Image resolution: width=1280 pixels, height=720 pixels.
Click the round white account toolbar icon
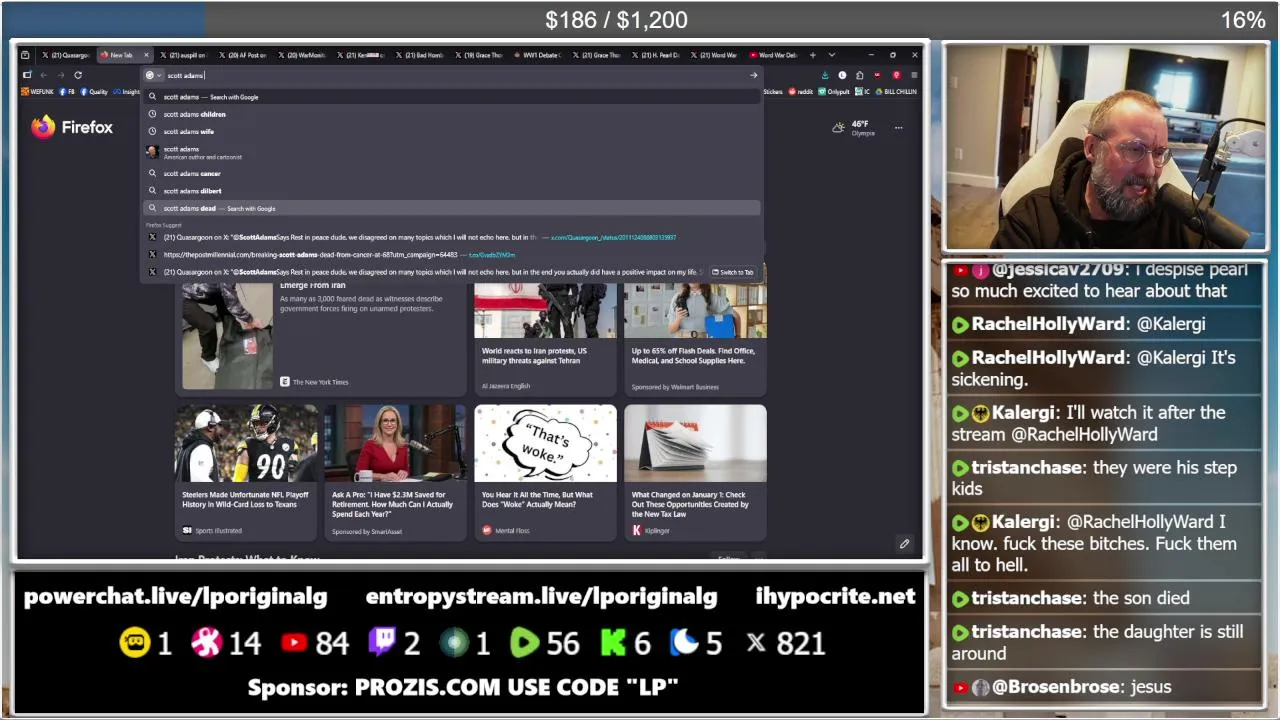pyautogui.click(x=842, y=75)
